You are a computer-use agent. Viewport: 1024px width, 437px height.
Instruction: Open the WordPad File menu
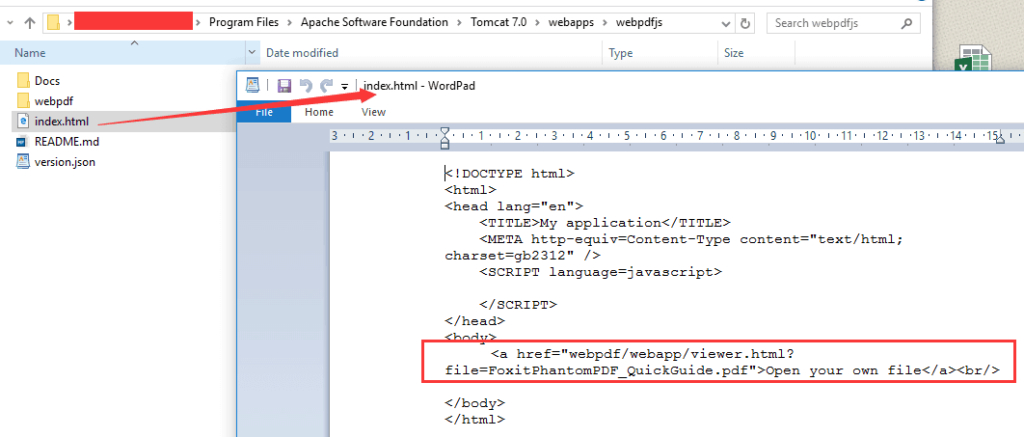tap(264, 112)
